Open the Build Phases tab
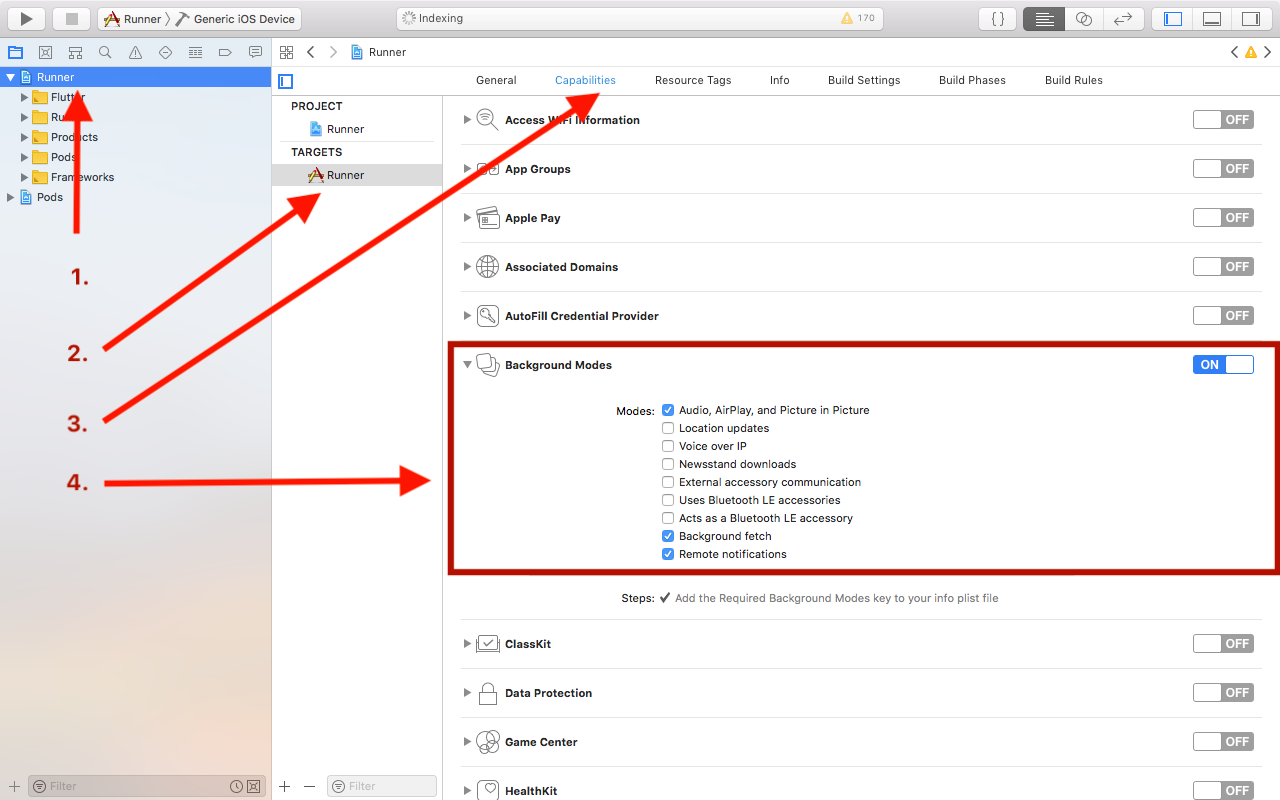The image size is (1280, 800). pyautogui.click(x=972, y=80)
